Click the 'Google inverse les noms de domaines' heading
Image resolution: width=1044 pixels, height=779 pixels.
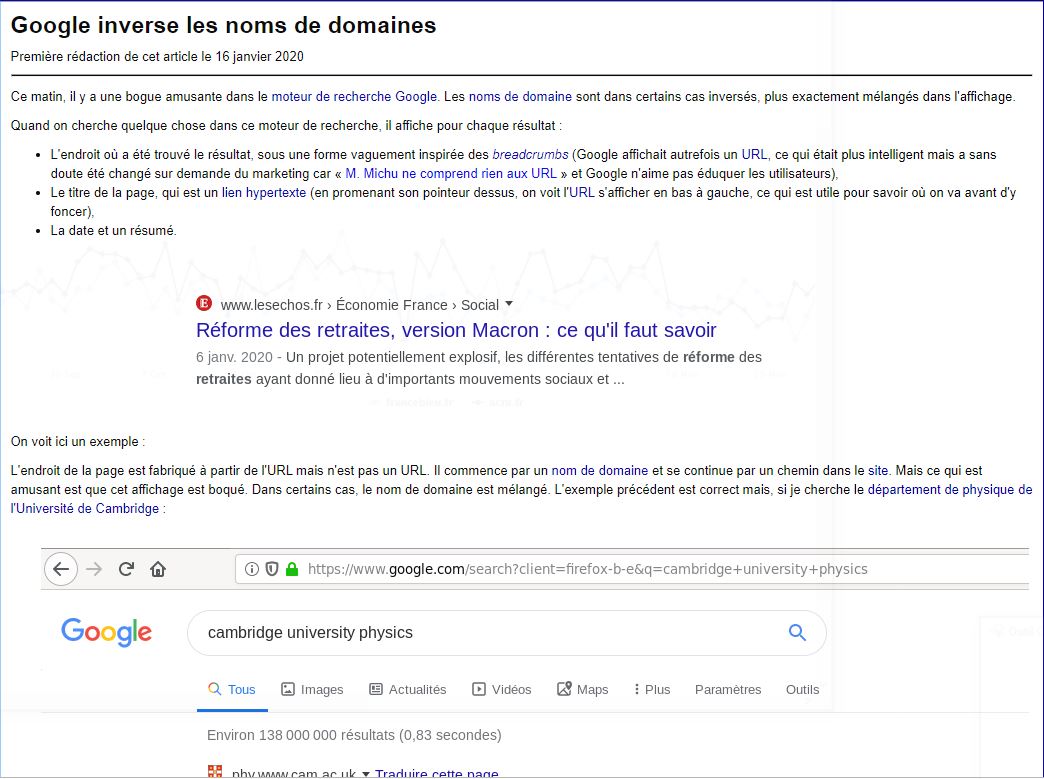(x=224, y=25)
